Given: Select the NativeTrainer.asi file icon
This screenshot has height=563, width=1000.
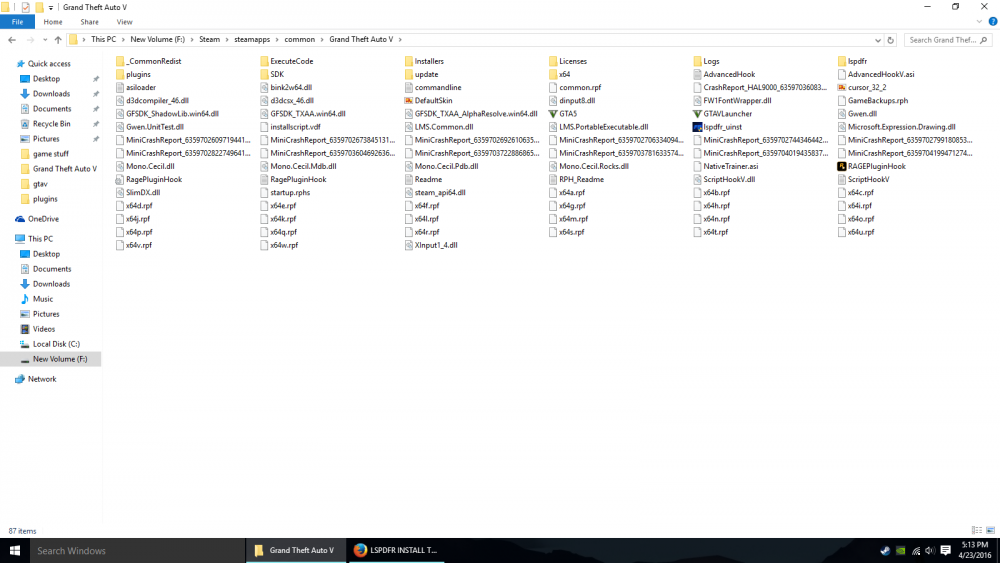Looking at the screenshot, I should point(697,166).
